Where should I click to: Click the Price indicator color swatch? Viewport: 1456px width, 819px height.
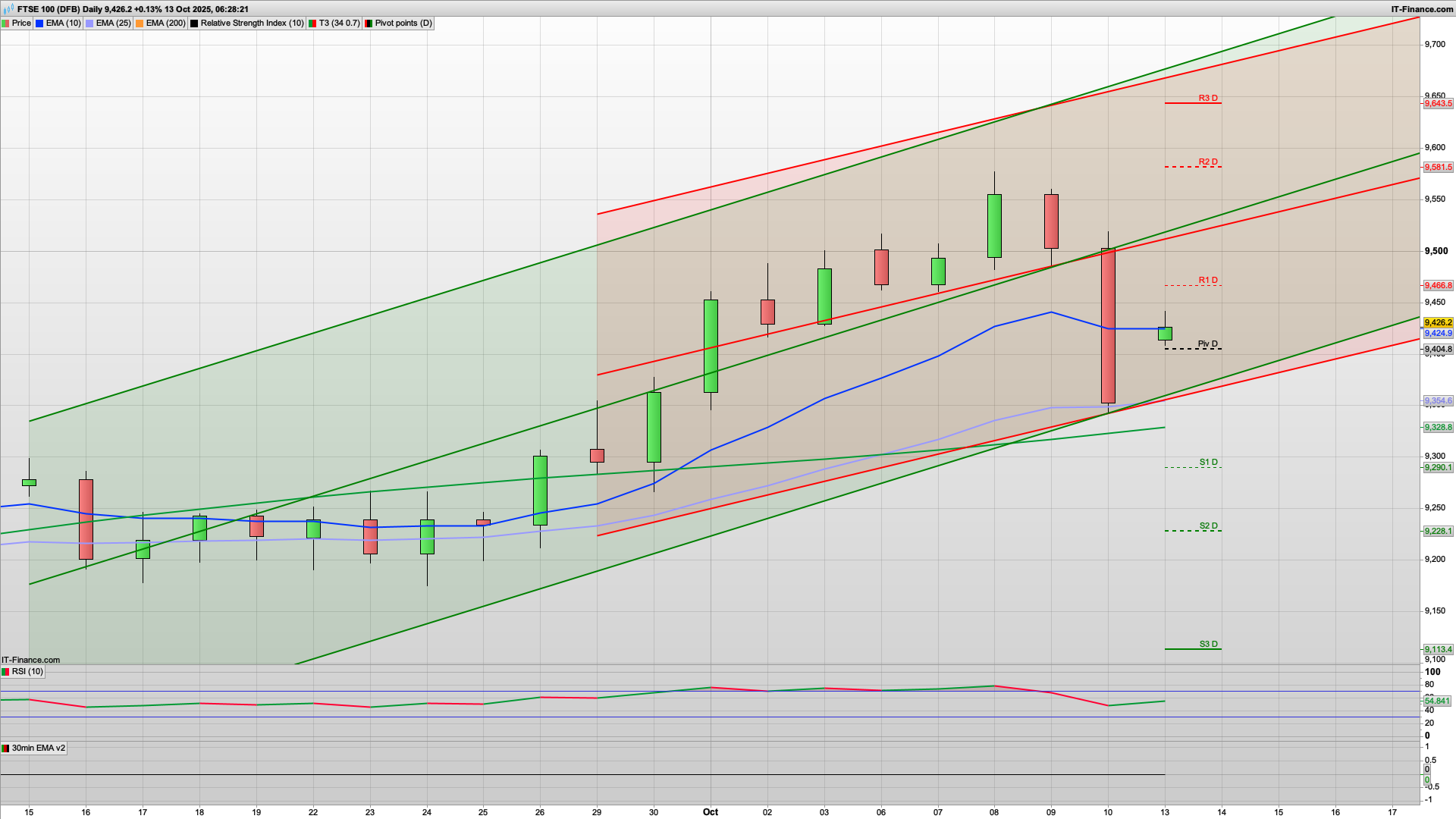[6, 24]
